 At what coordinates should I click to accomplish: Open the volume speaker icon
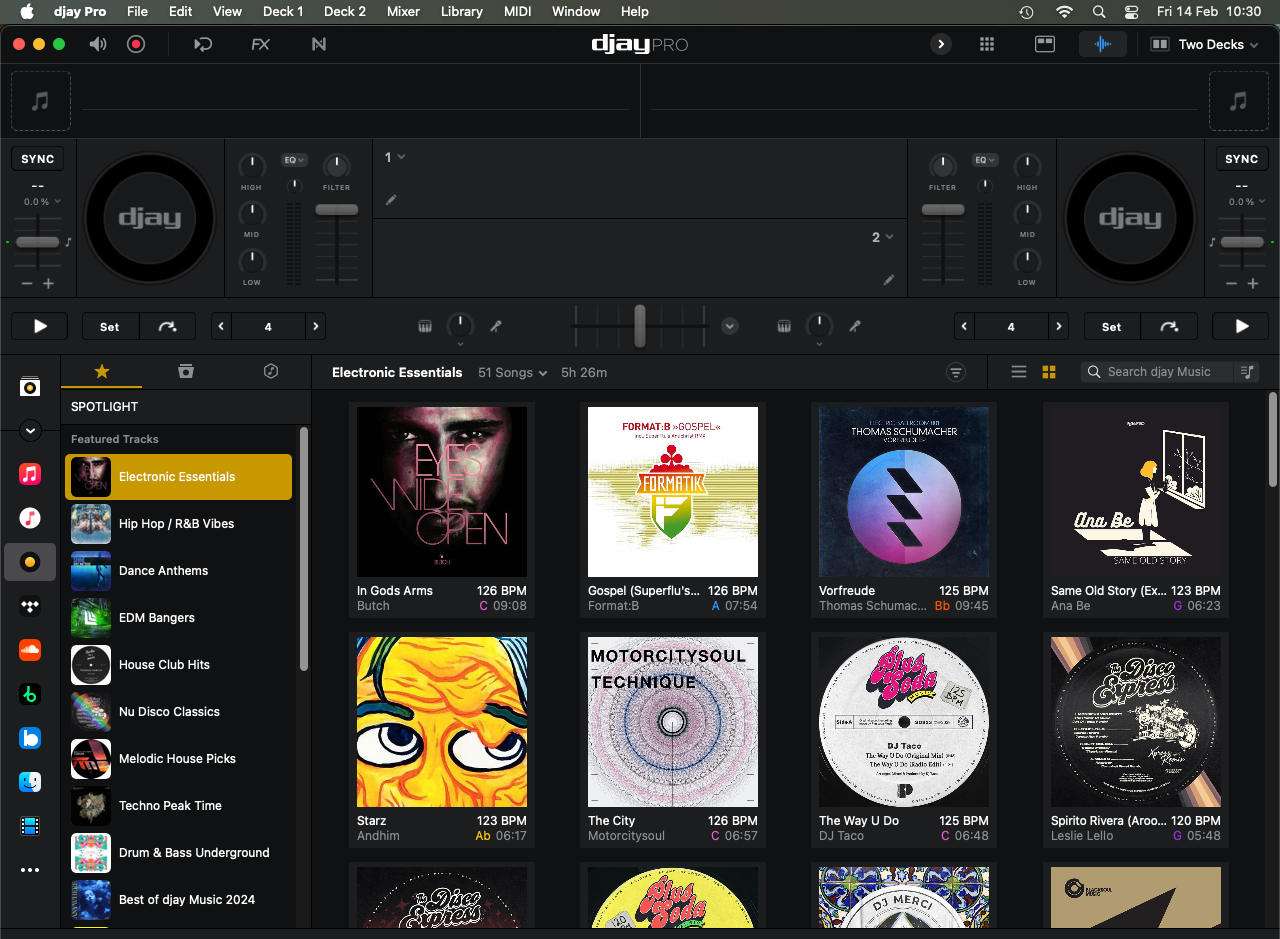pos(98,44)
